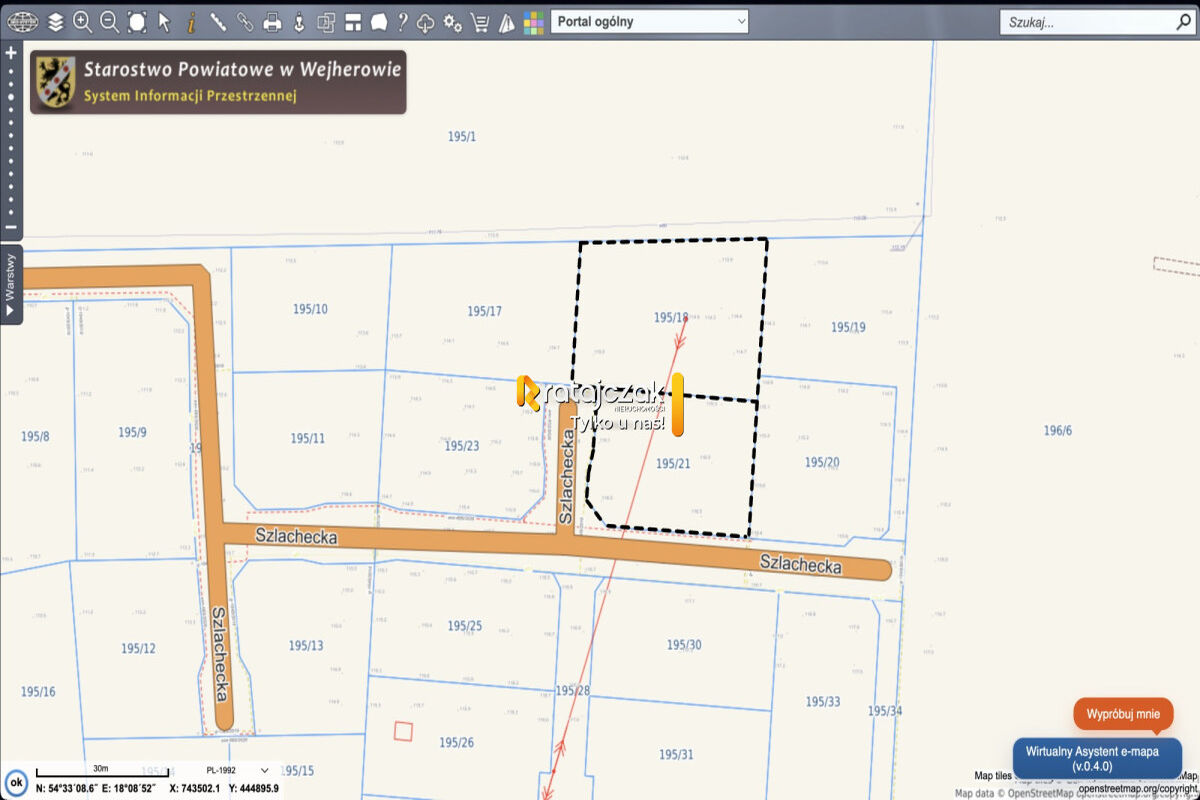1200x800 pixels.
Task: Click the Wypróbuj mnie button
Action: click(1123, 714)
